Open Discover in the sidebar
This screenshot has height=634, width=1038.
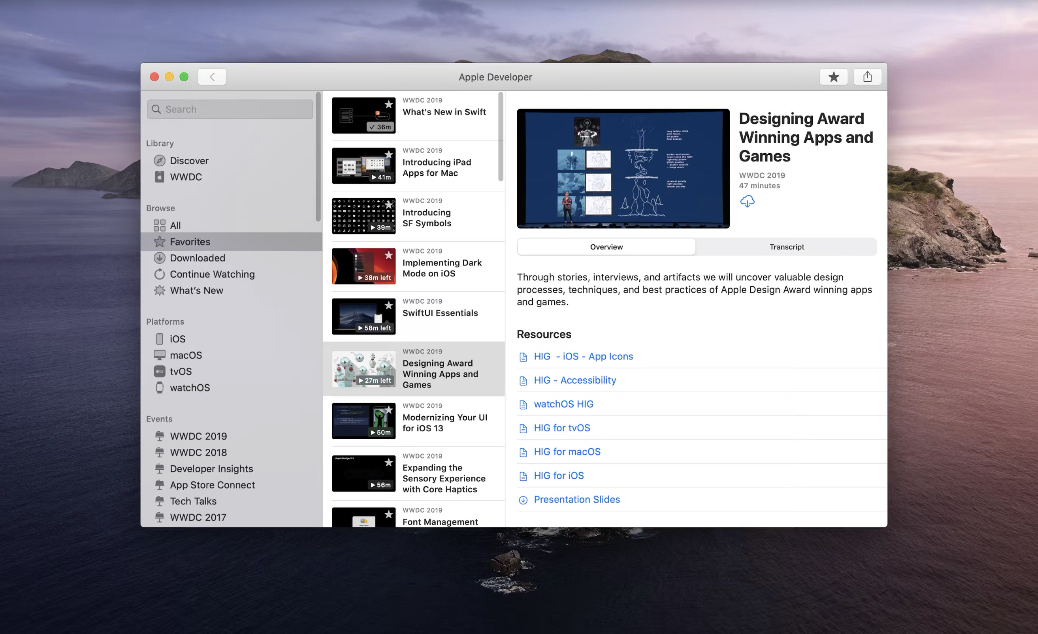[x=189, y=160]
